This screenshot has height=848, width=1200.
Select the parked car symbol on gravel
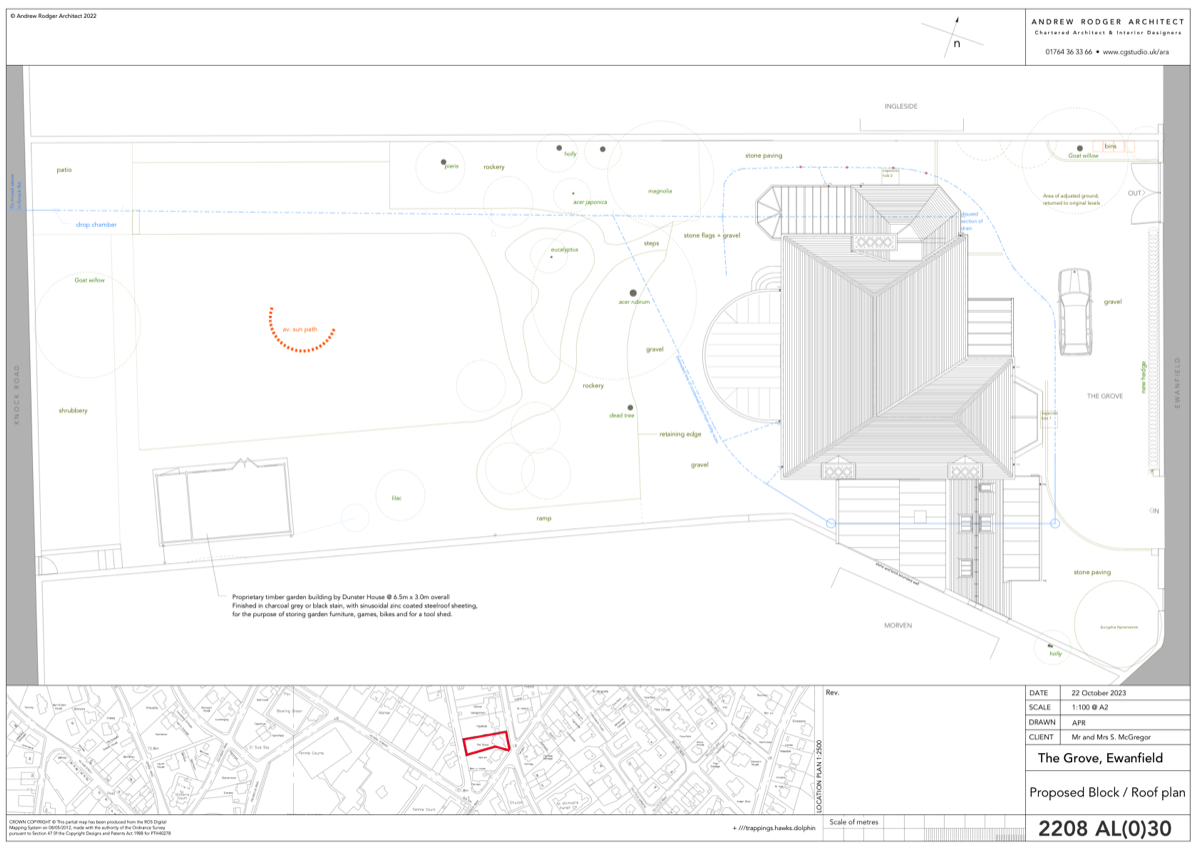coord(1075,311)
